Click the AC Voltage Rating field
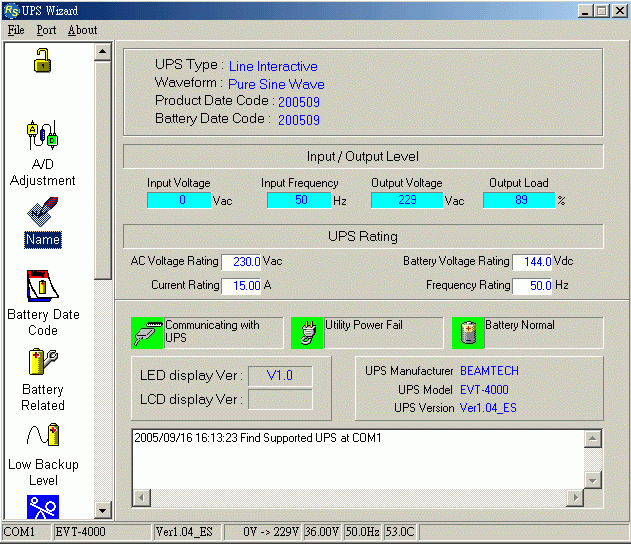The image size is (631, 544). coord(241,262)
